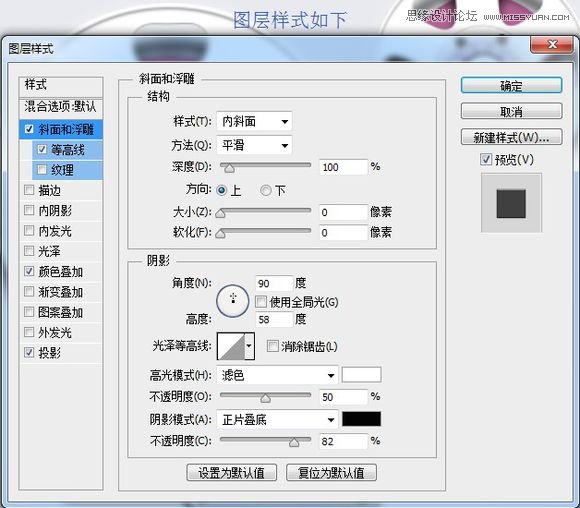
Task: Select the 颜色叠加 style label
Action: (x=61, y=272)
